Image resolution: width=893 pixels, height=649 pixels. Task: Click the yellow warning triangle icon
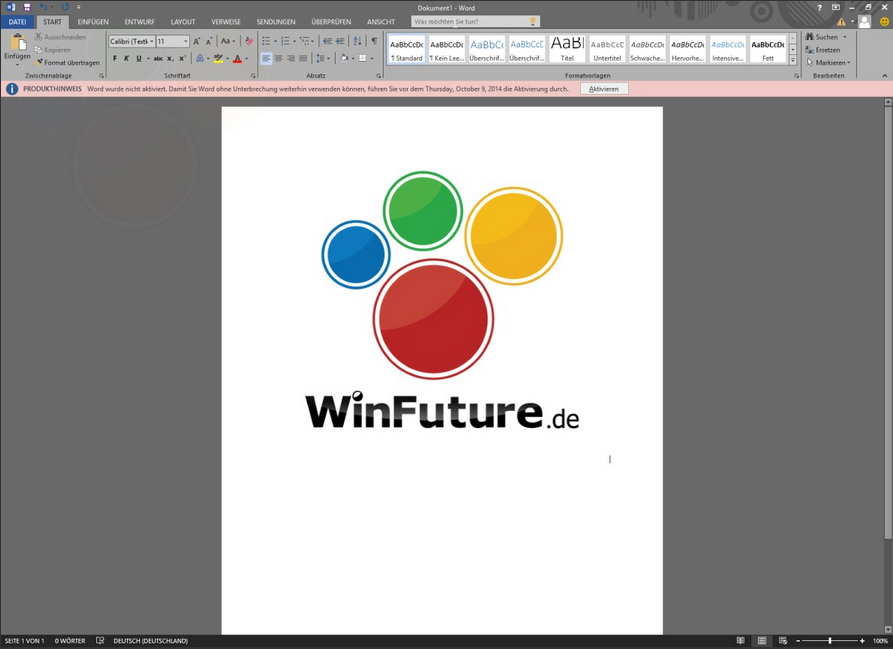coord(841,22)
